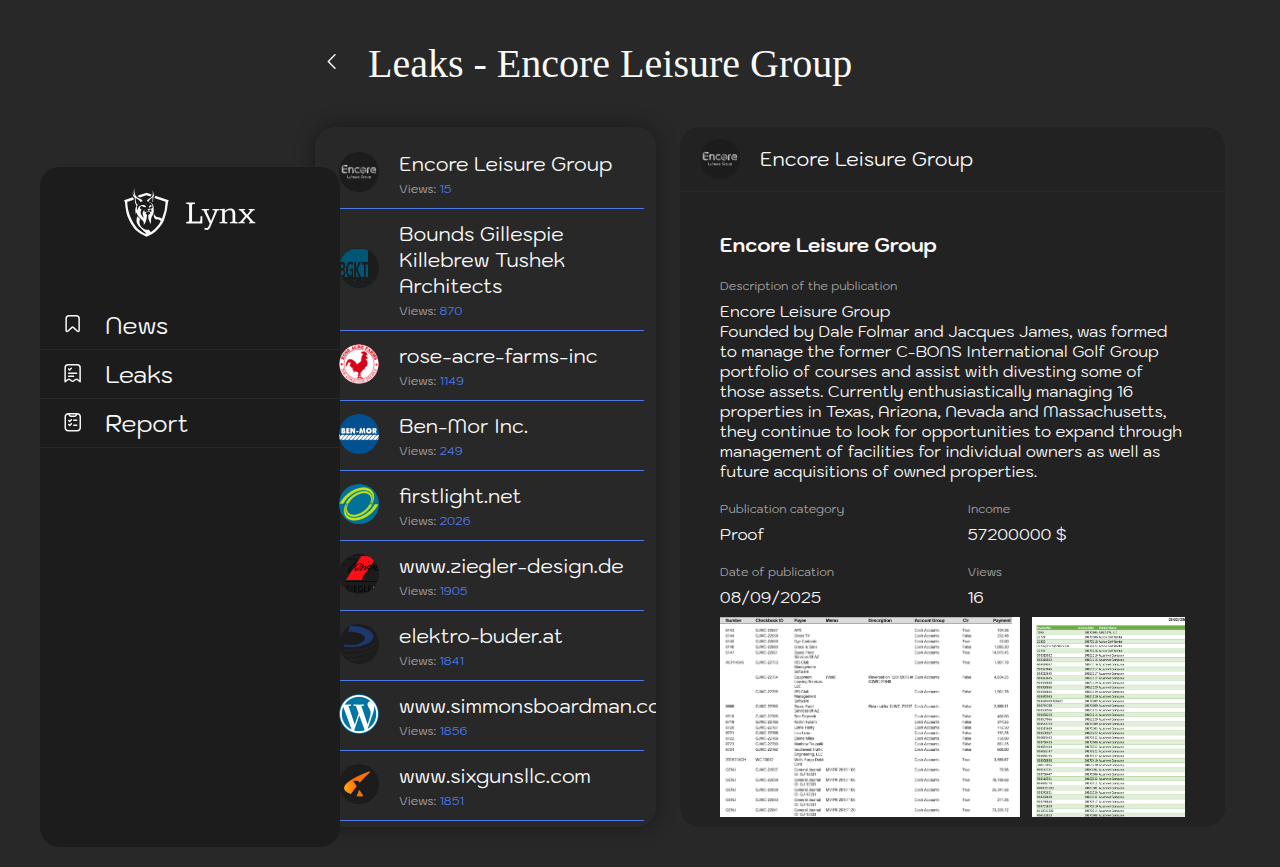Click the firstlight.net green ring logo
The width and height of the screenshot is (1280, 867).
tap(359, 505)
